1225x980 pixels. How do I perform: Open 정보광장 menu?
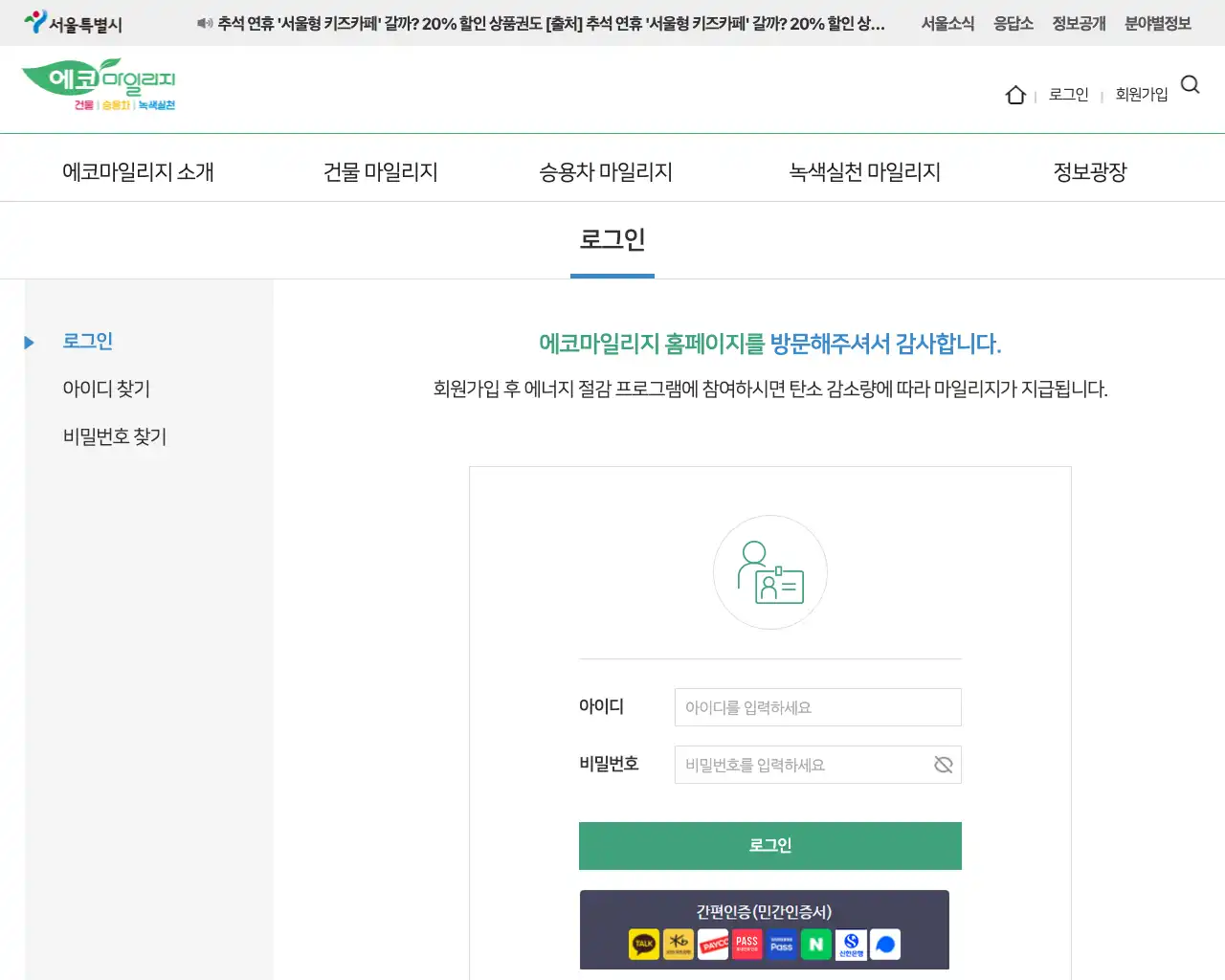click(x=1090, y=172)
